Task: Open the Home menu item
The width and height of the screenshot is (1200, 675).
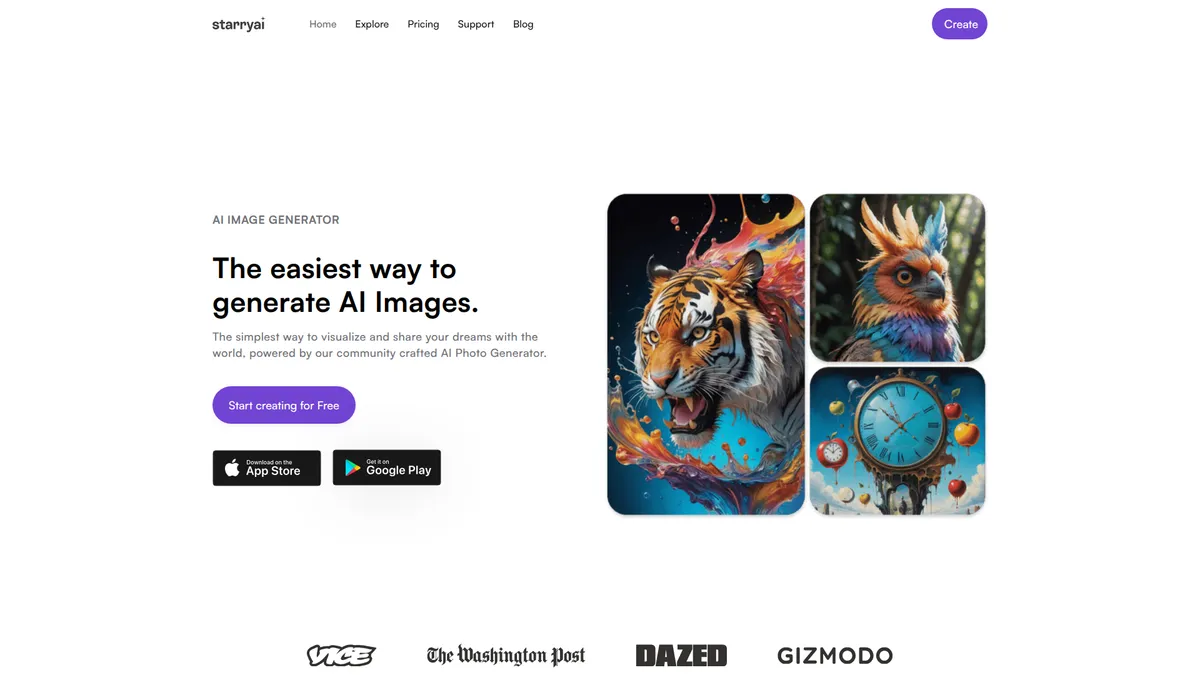Action: tap(323, 24)
